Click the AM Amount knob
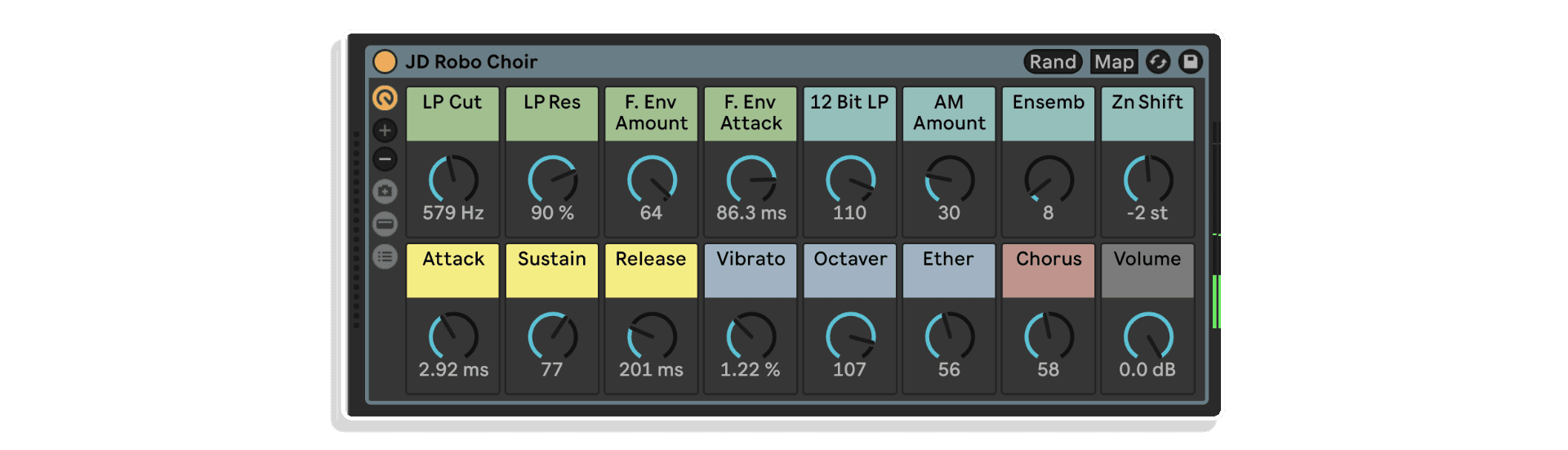1568x450 pixels. pyautogui.click(x=950, y=179)
